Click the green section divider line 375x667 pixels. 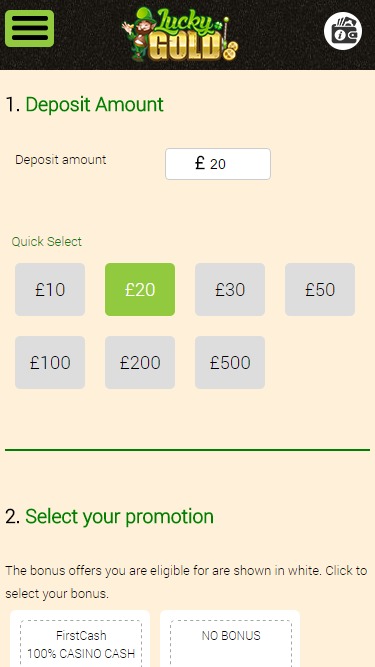tap(188, 450)
